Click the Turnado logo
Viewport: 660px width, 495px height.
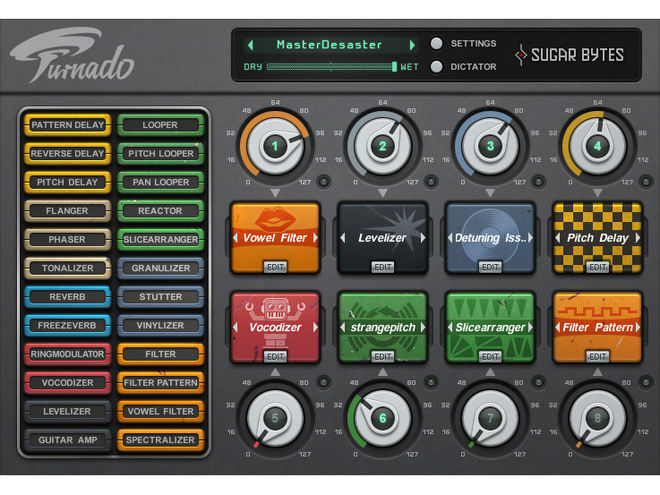click(x=72, y=55)
